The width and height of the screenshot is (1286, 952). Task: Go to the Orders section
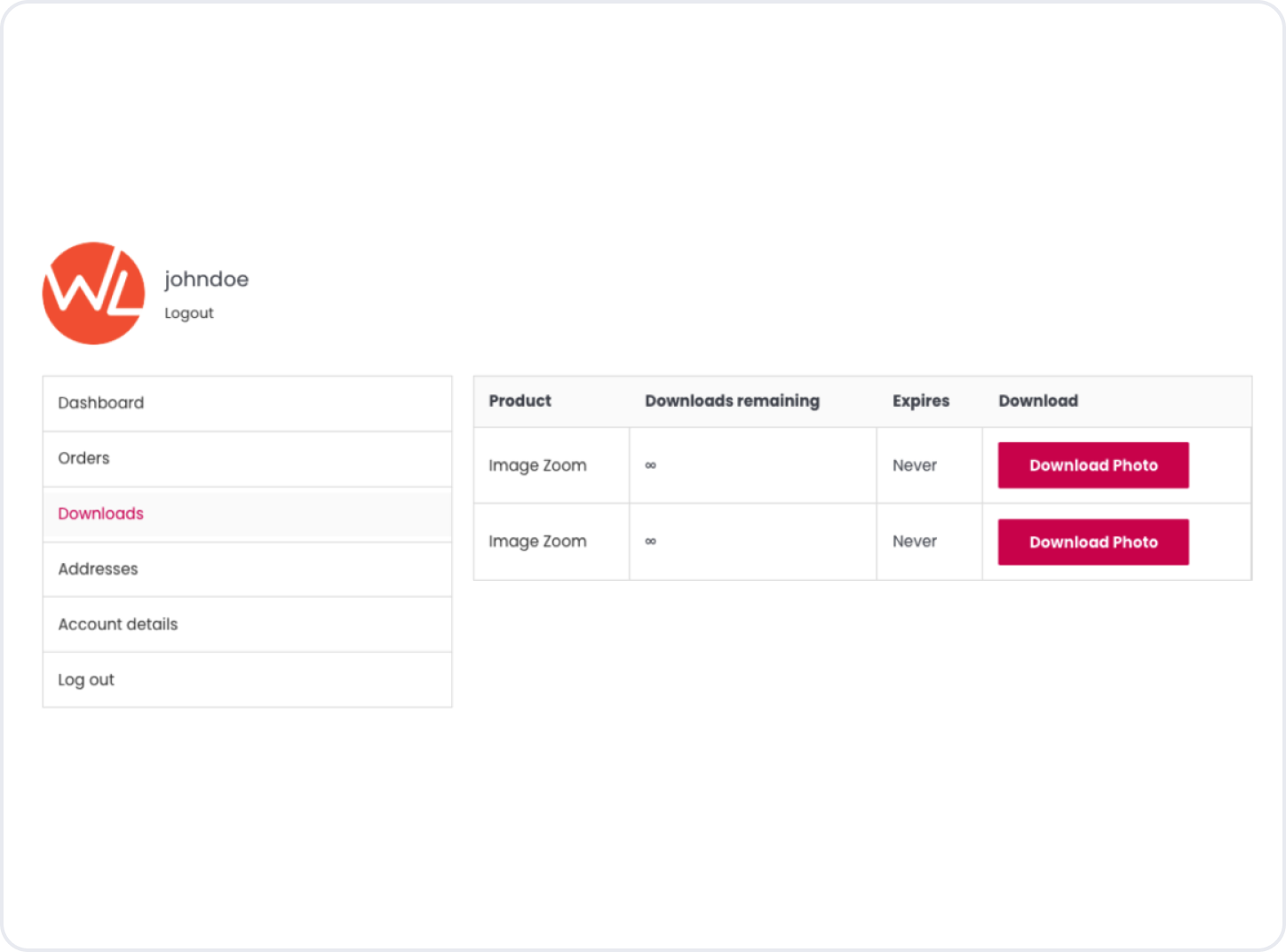click(84, 458)
